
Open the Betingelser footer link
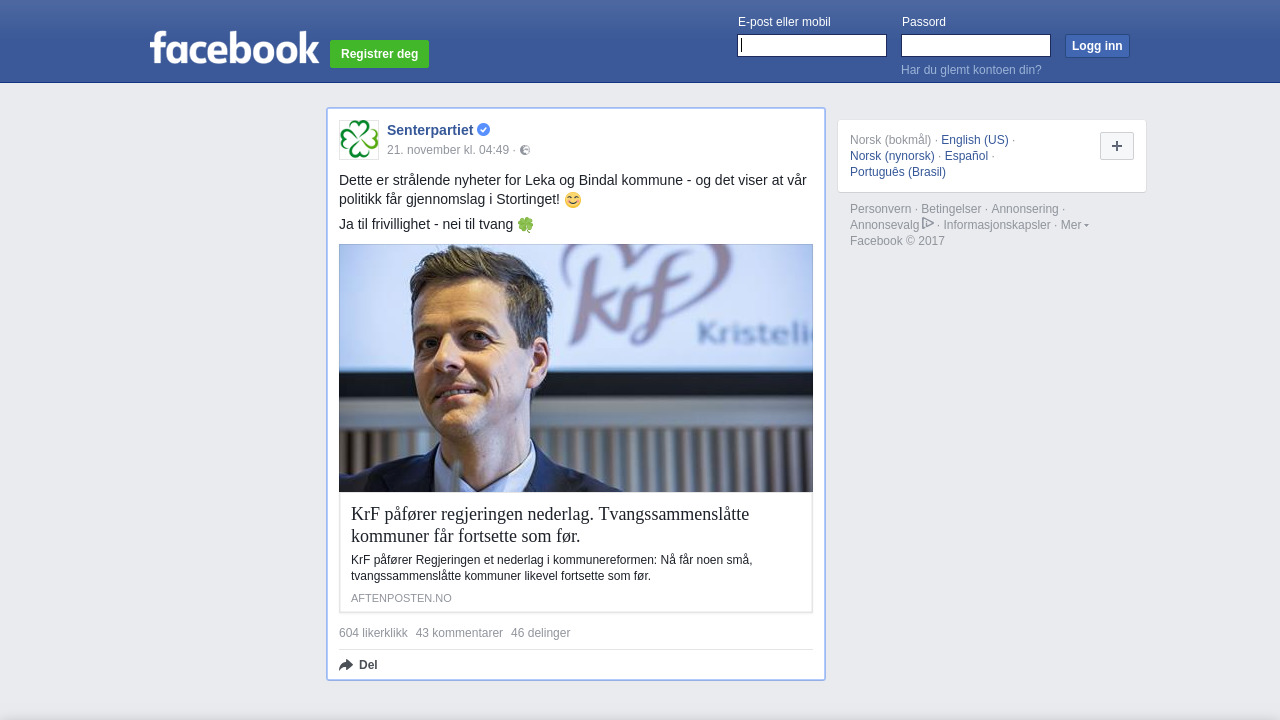(x=951, y=209)
